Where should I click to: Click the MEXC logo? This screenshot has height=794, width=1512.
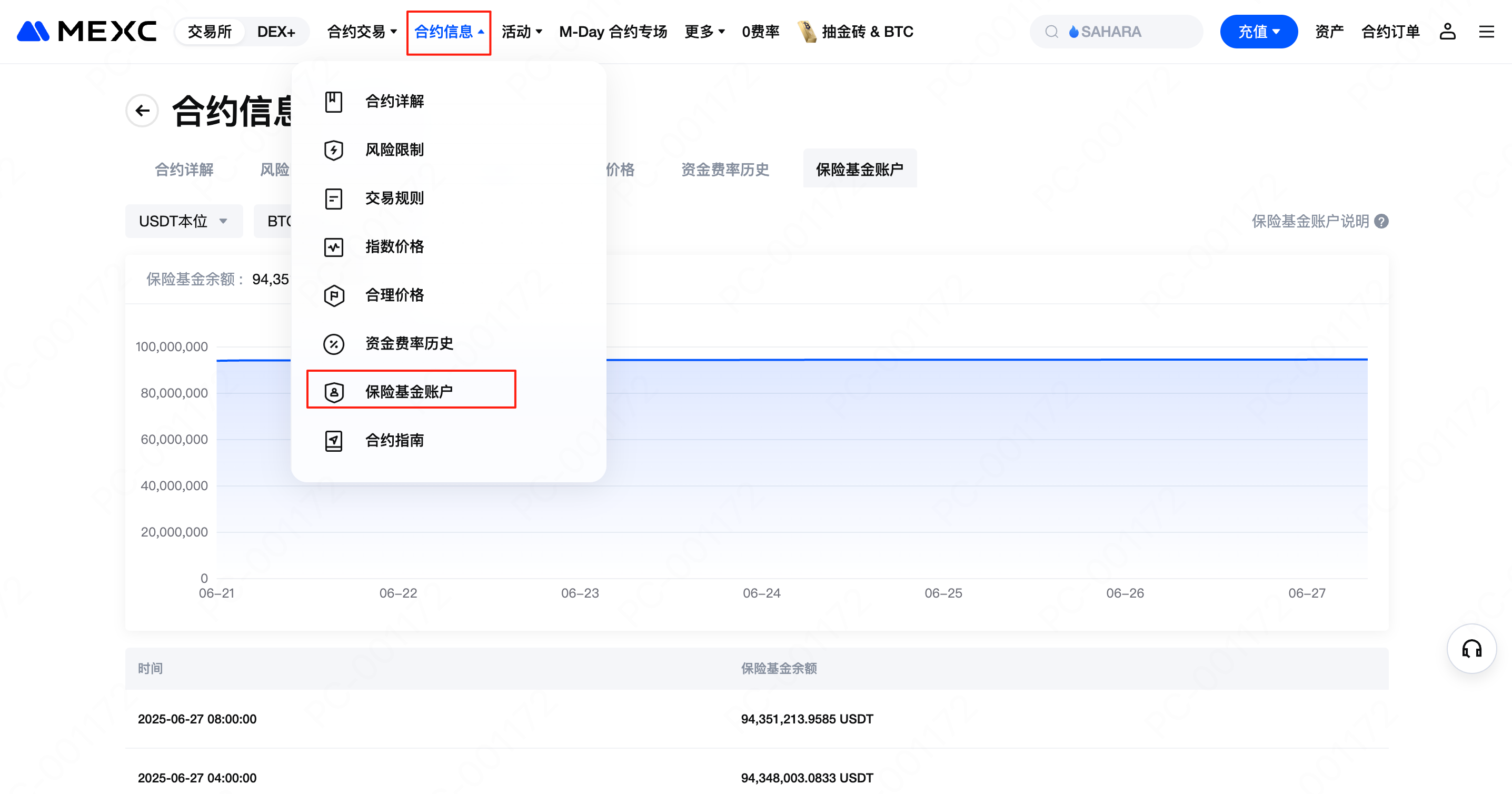tap(87, 32)
